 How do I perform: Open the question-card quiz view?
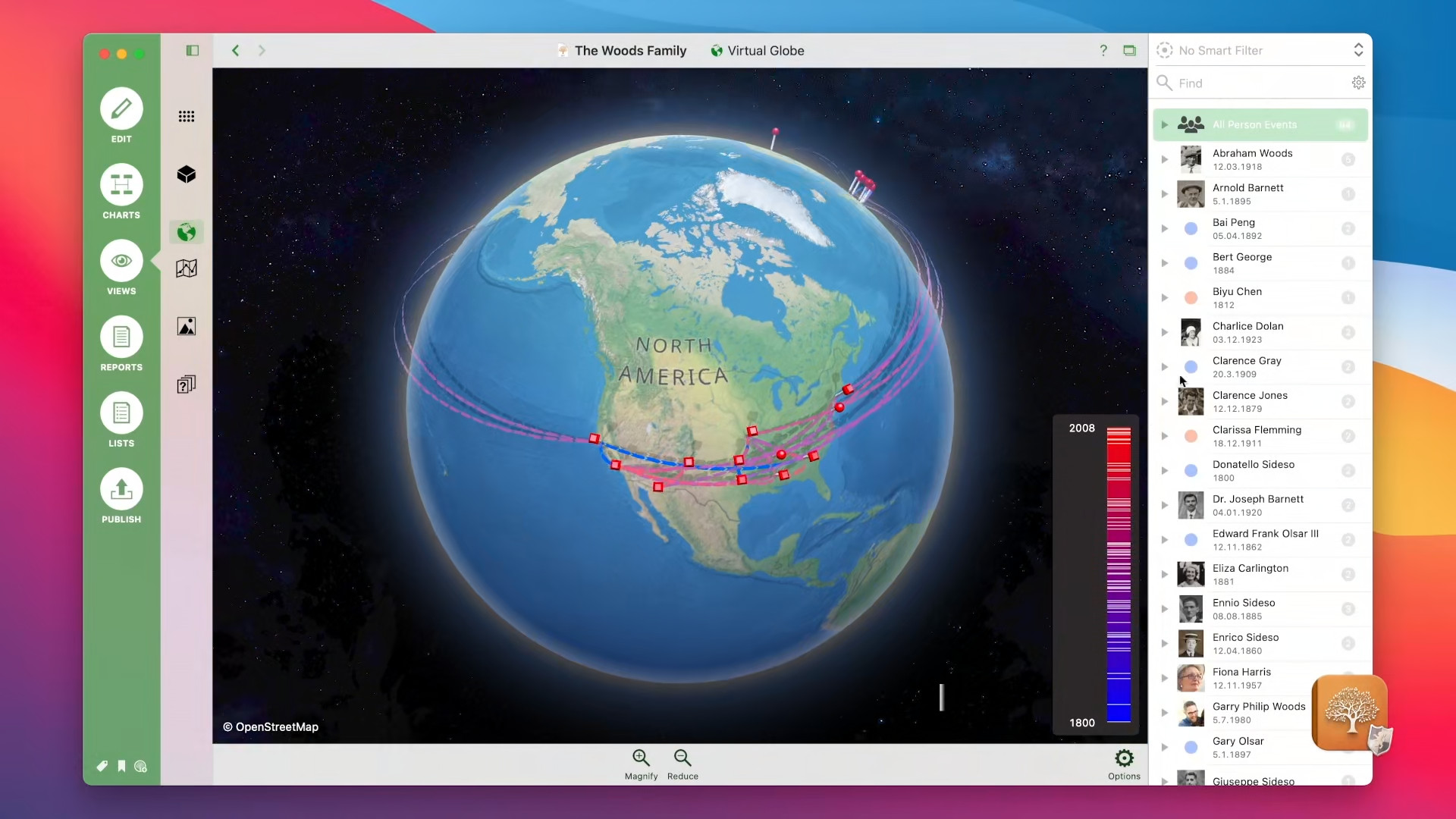[186, 384]
